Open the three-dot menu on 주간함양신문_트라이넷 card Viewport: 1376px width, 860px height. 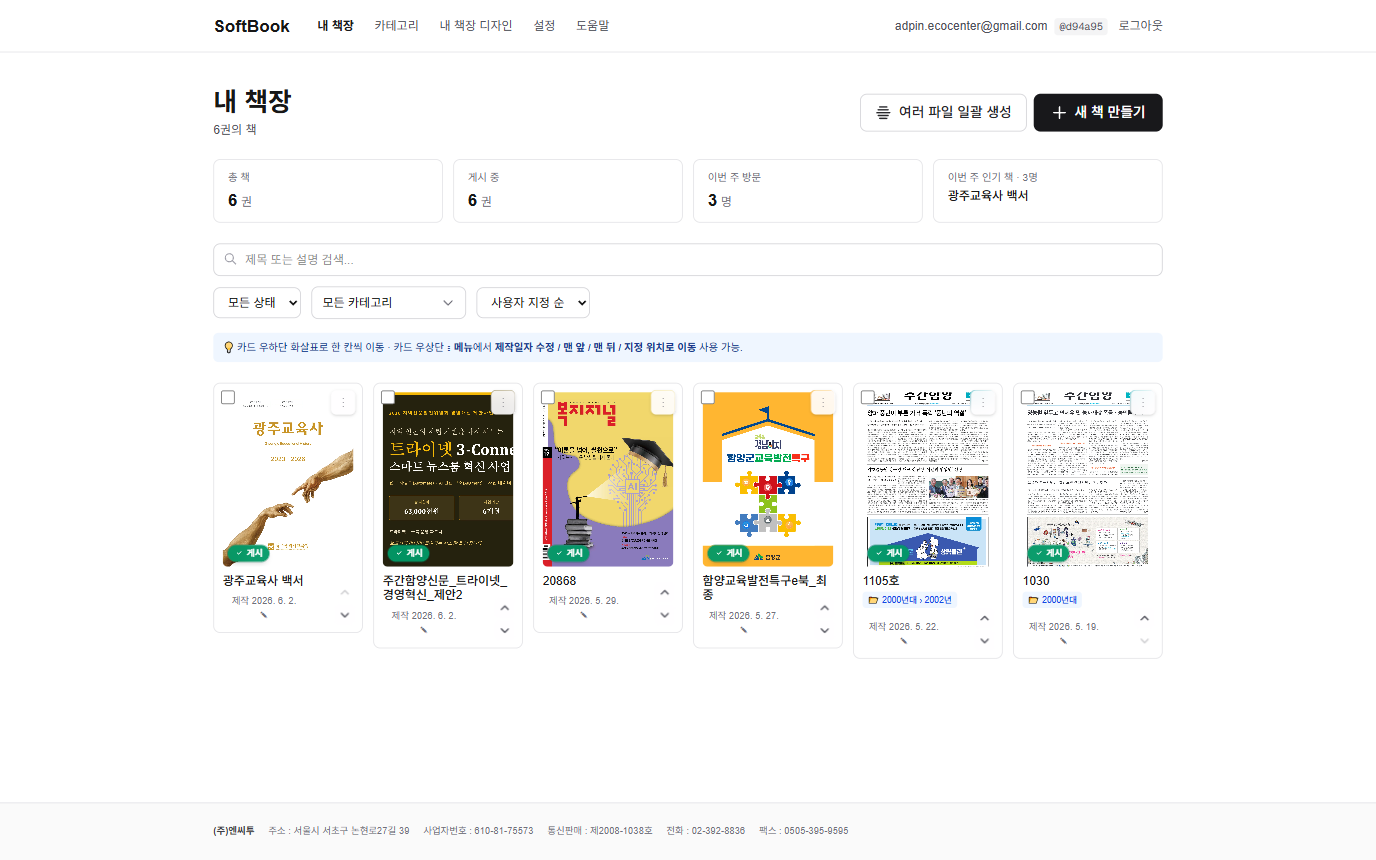(x=503, y=402)
